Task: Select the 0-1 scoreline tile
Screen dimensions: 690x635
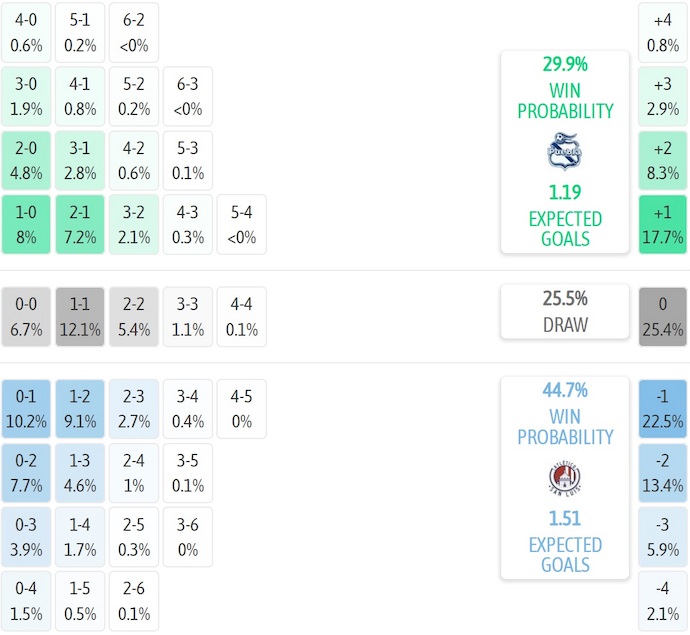Action: click(26, 409)
